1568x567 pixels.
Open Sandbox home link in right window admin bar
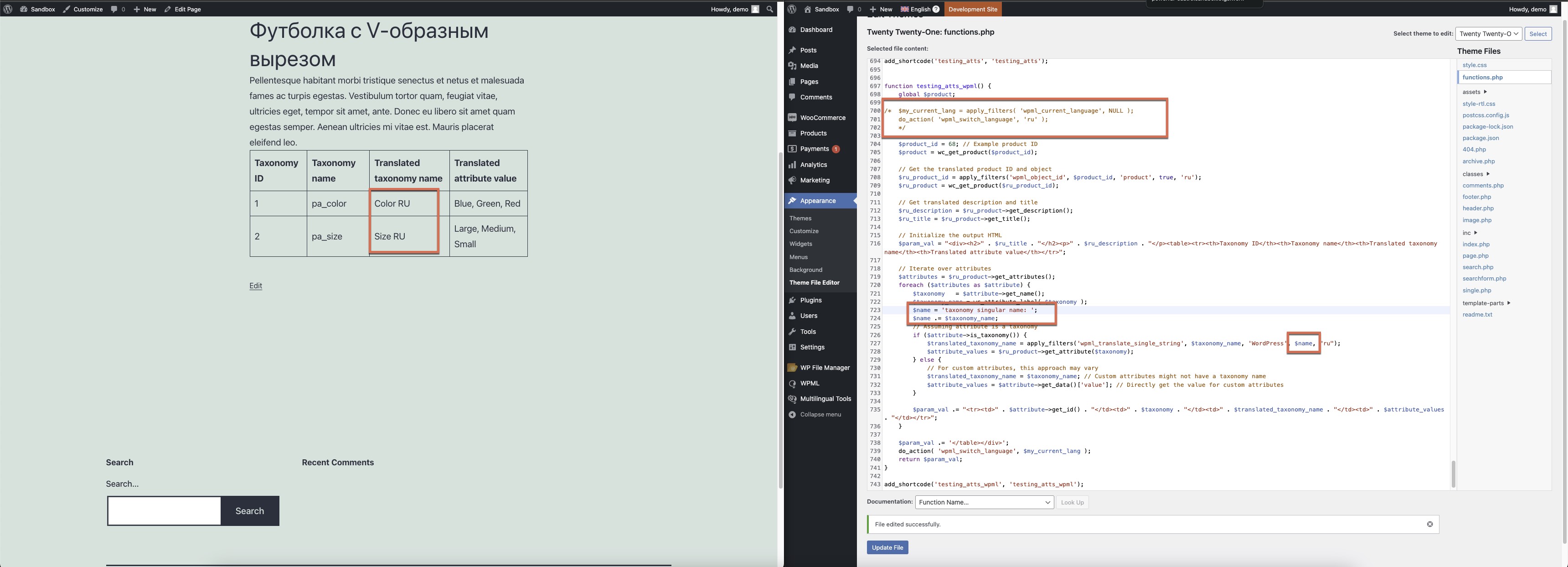(821, 9)
